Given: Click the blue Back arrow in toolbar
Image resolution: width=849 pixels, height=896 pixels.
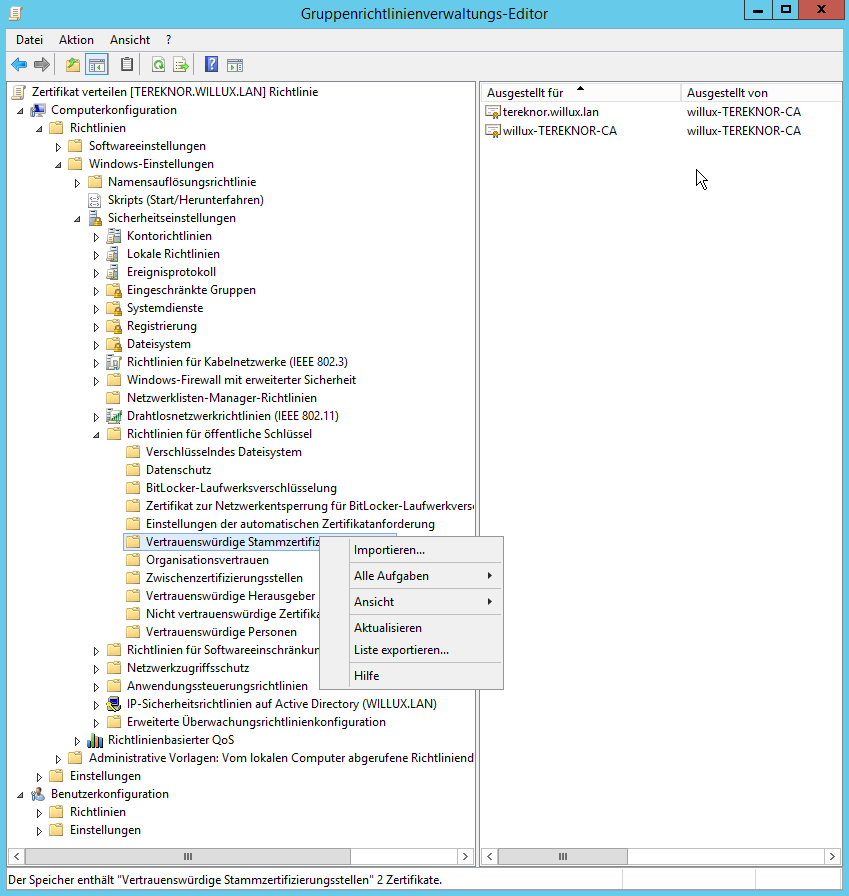Looking at the screenshot, I should (x=19, y=65).
